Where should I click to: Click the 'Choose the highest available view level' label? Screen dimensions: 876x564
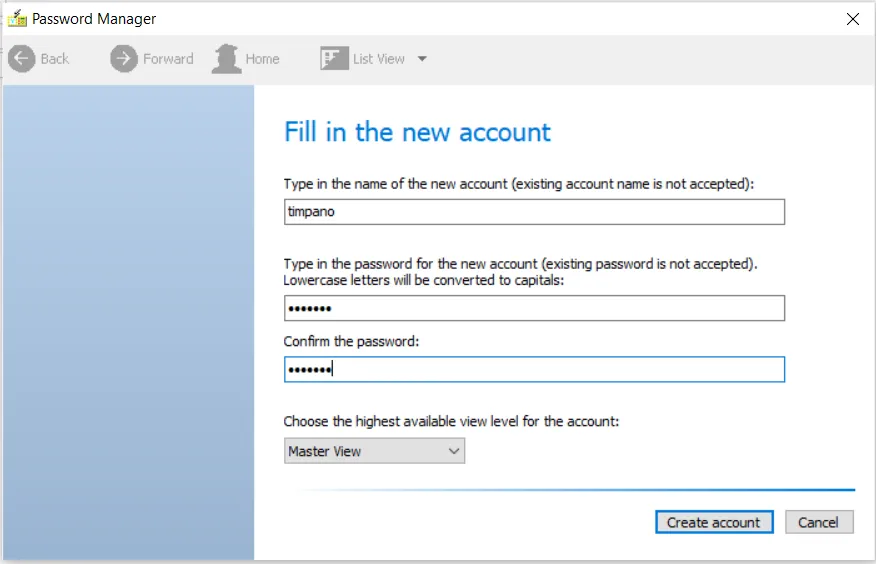(451, 421)
